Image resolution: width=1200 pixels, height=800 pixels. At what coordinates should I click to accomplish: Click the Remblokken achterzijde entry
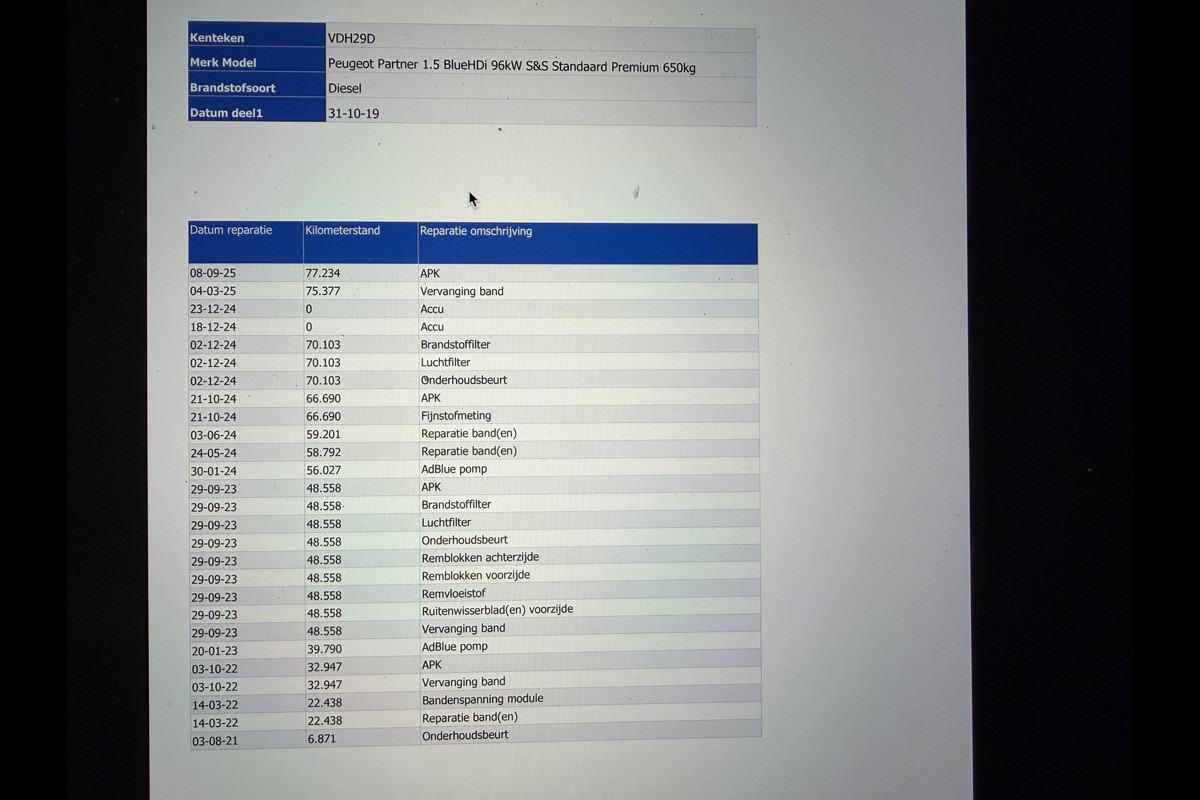pyautogui.click(x=480, y=558)
